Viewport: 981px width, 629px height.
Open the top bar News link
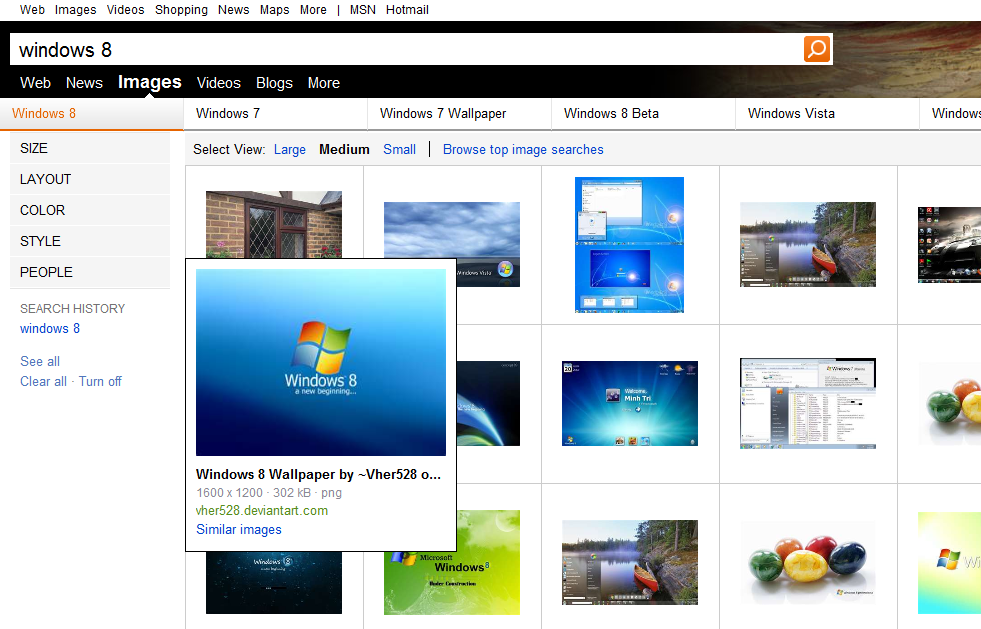[233, 9]
